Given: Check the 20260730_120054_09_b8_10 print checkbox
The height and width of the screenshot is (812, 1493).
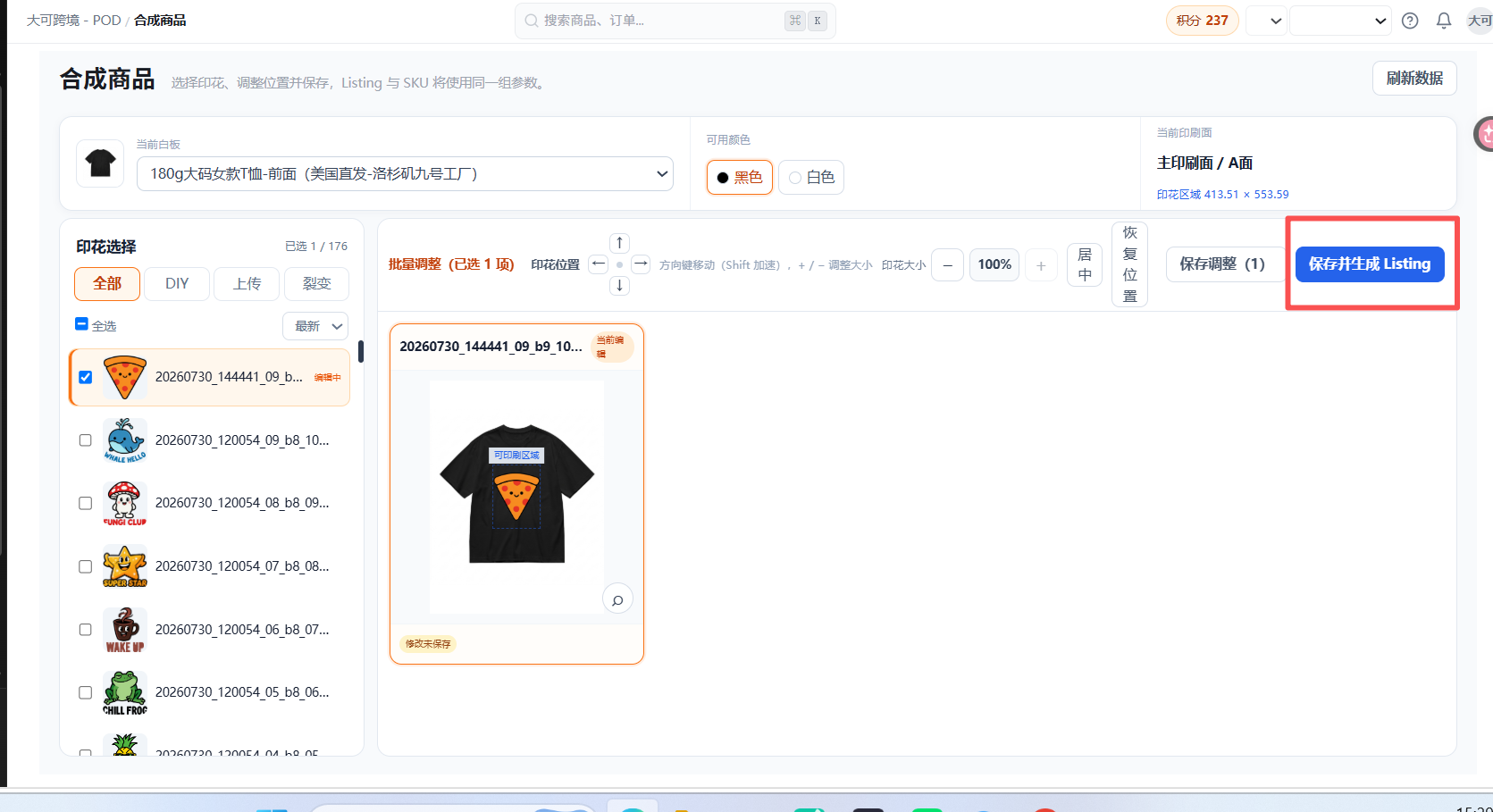Looking at the screenshot, I should coord(86,440).
